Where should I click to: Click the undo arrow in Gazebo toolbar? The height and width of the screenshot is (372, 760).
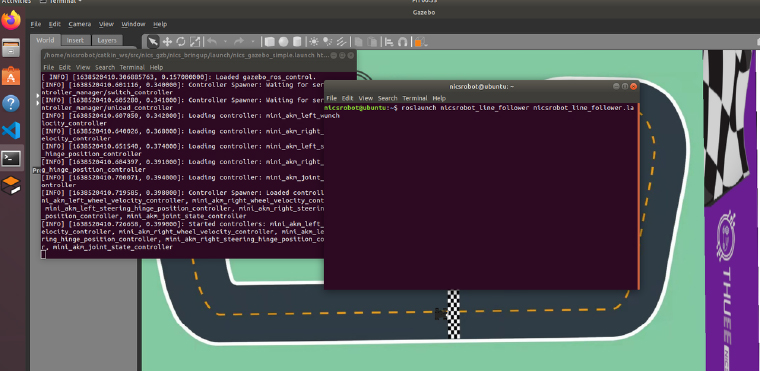pyautogui.click(x=212, y=42)
